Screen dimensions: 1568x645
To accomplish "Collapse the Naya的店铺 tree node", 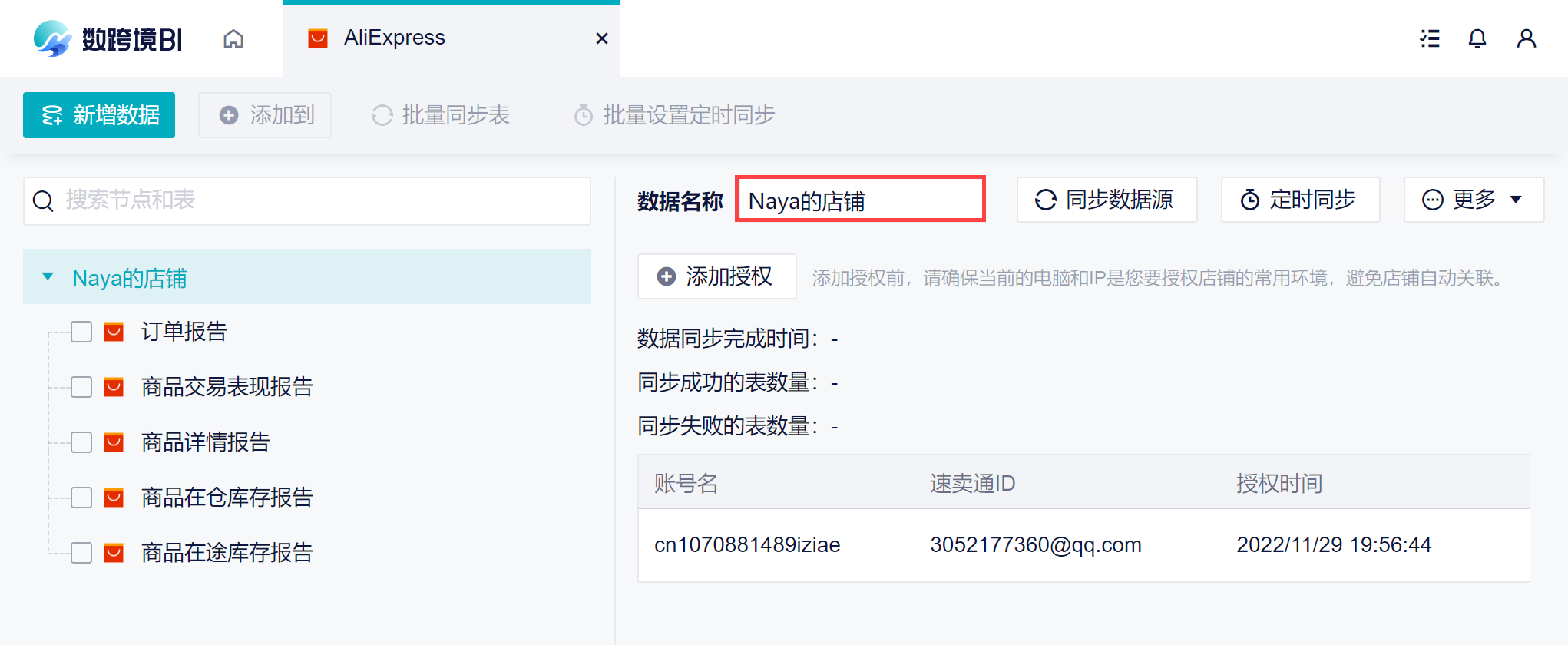I will click(x=48, y=276).
